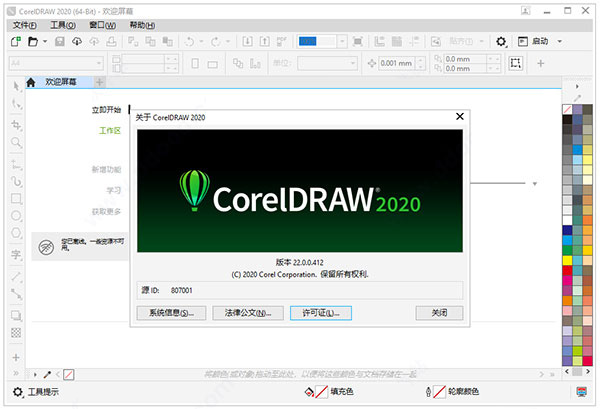Select the no-color swatch atop palette
This screenshot has width=600, height=409.
coord(567,110)
